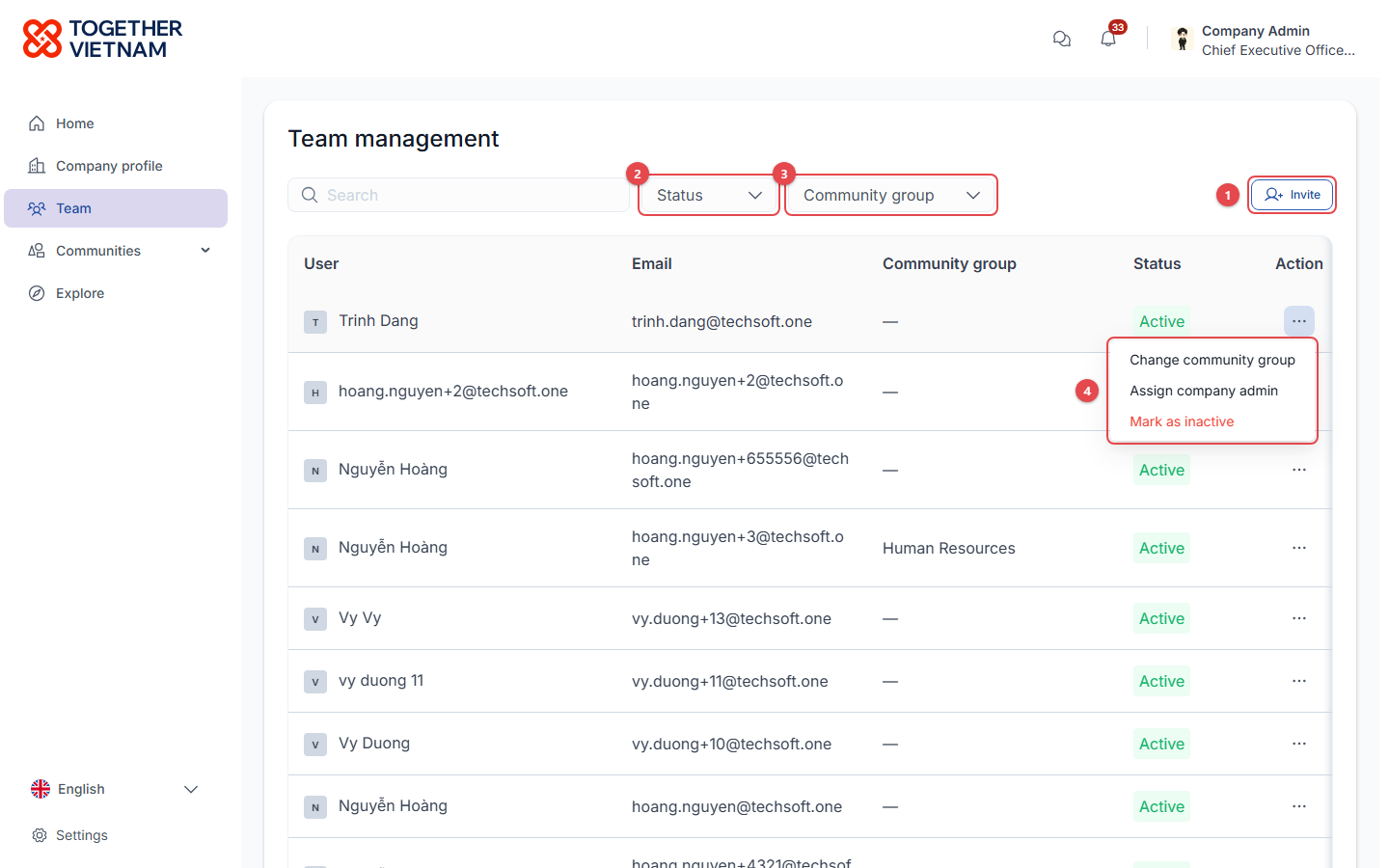Viewport: 1389px width, 868px height.
Task: Choose Change community group option
Action: coord(1212,360)
